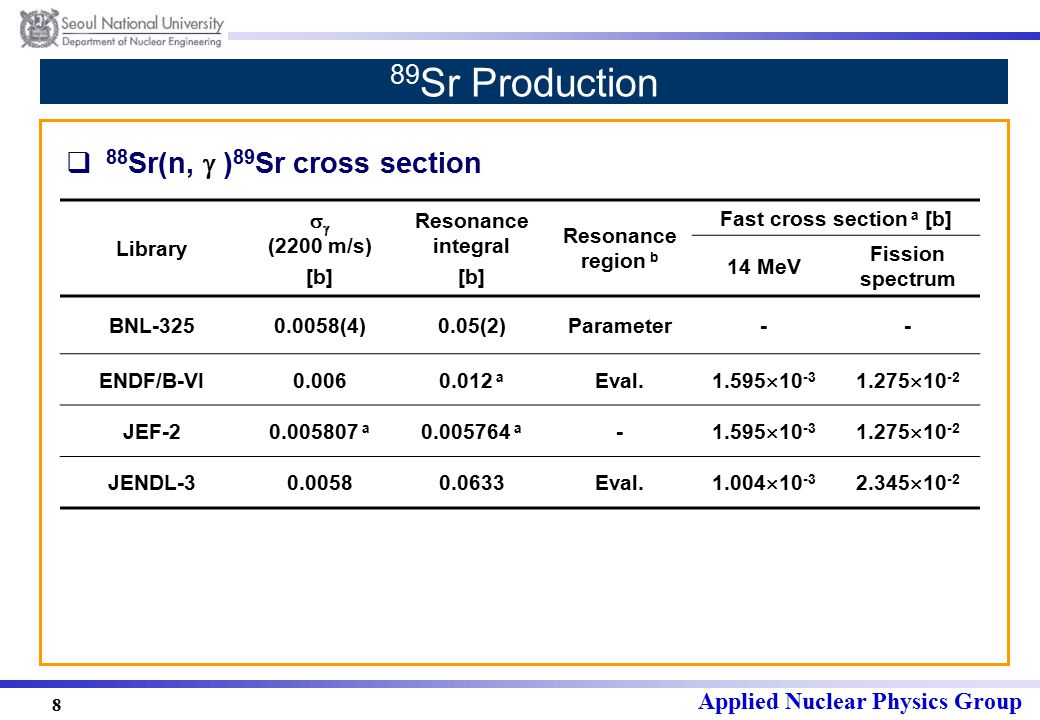
Task: Click the 14 MeV dash in BNL-325 row
Action: [x=764, y=327]
